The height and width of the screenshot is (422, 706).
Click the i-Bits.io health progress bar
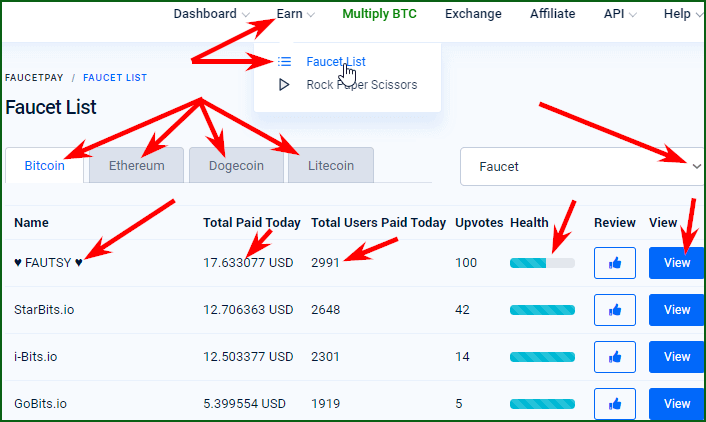(542, 357)
